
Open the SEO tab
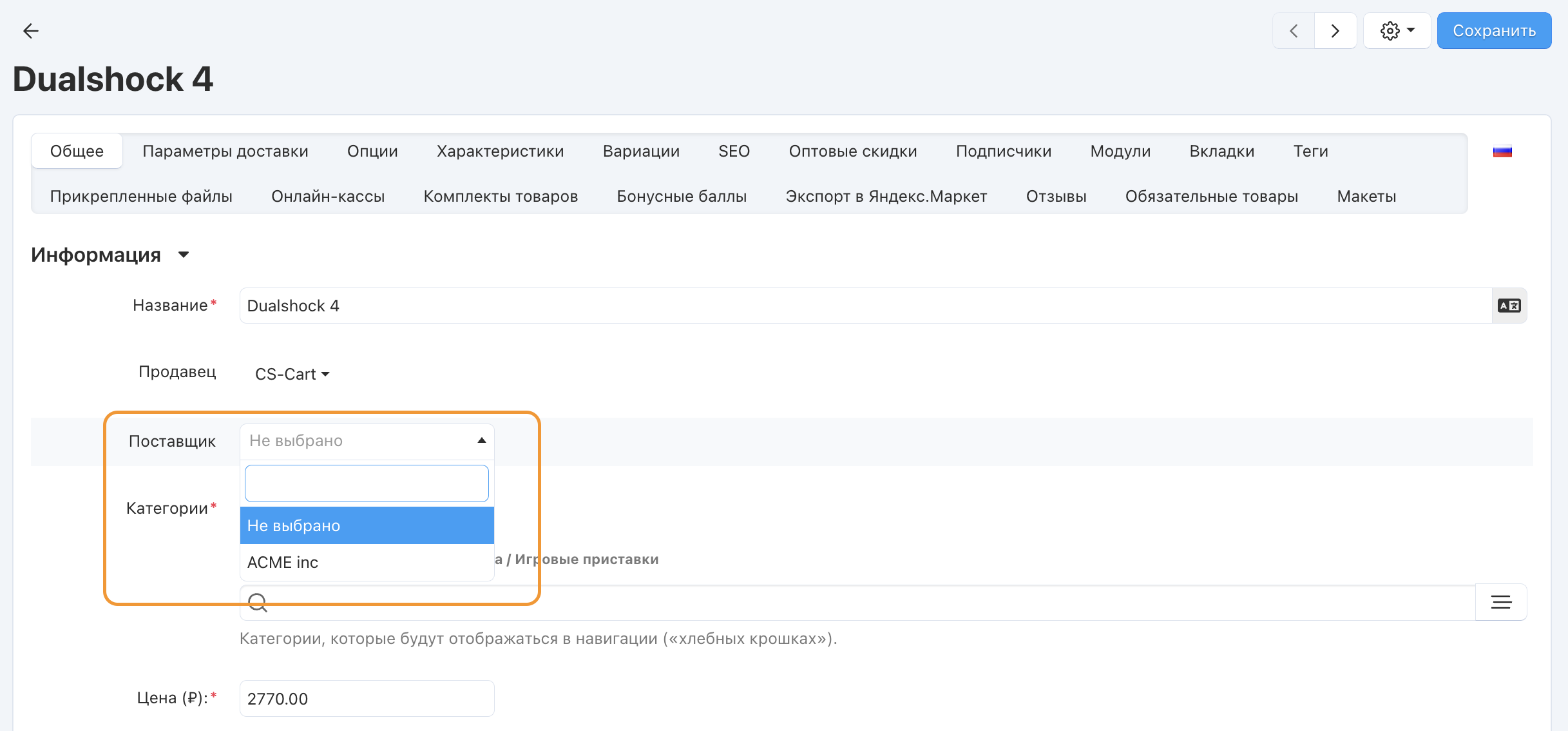(734, 151)
